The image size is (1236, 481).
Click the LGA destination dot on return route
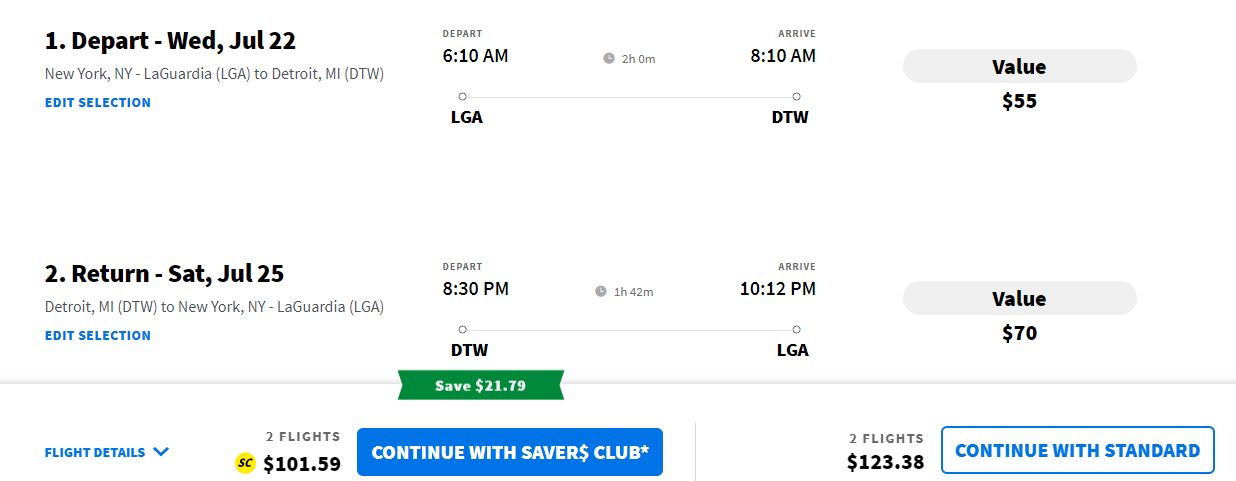(x=796, y=329)
